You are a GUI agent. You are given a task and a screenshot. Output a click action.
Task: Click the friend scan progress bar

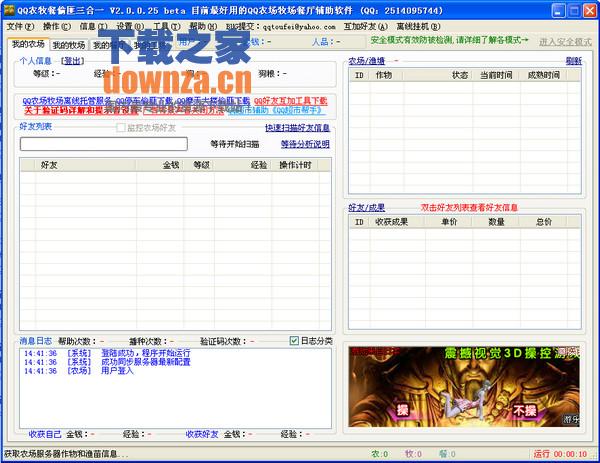click(x=104, y=144)
